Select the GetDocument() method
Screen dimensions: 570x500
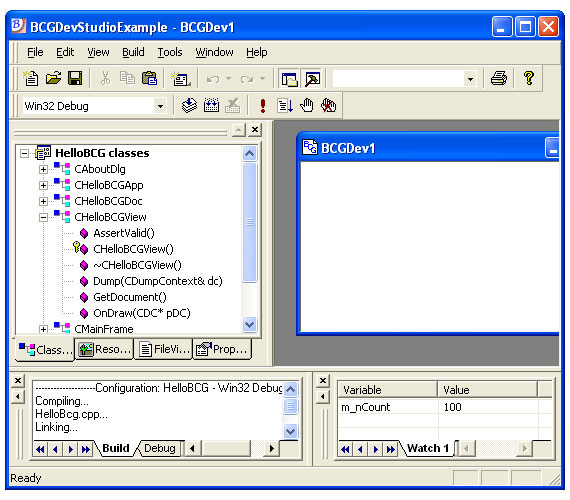pos(130,297)
